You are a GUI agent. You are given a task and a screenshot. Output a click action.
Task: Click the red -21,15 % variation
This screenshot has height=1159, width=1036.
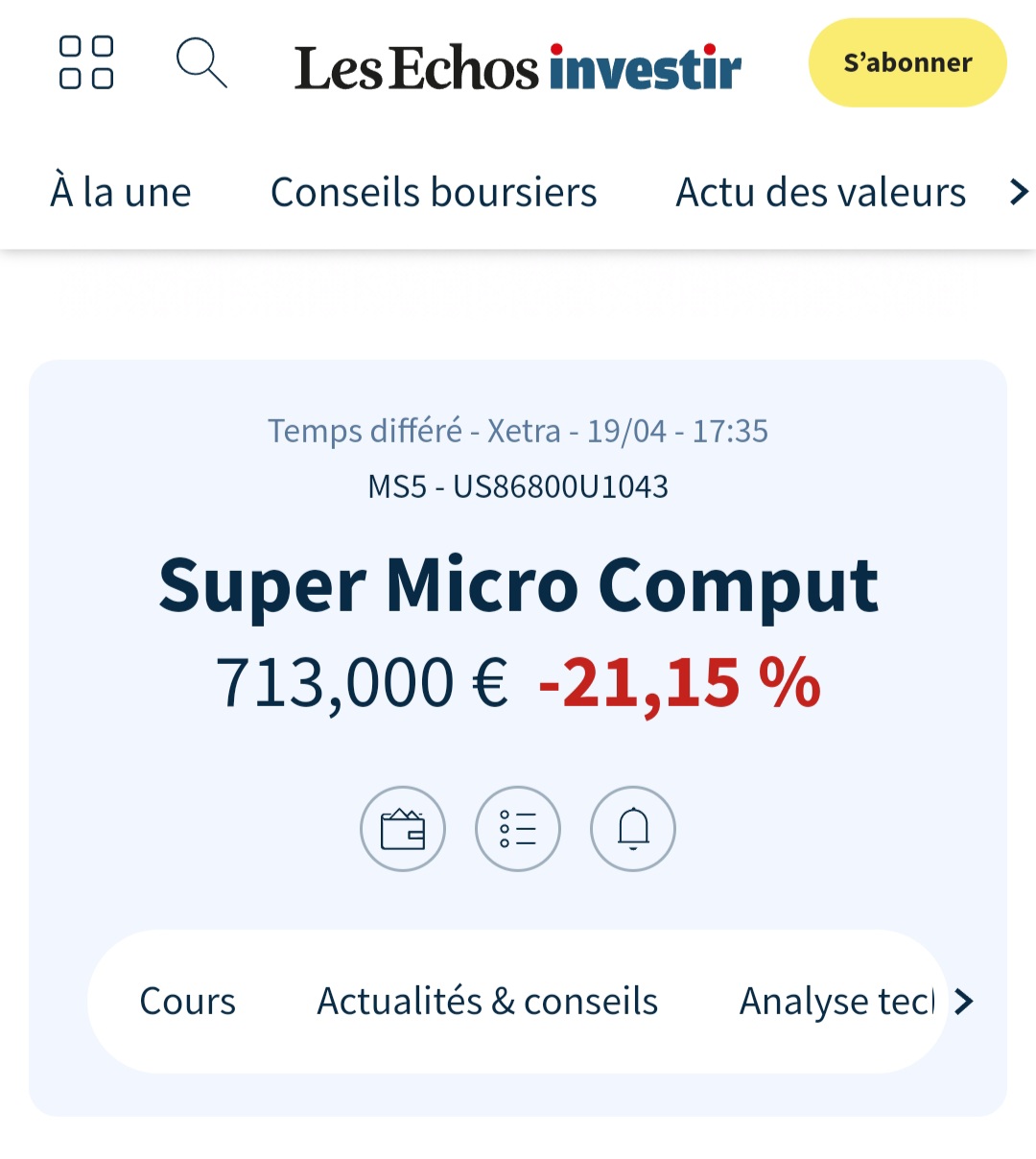point(679,683)
